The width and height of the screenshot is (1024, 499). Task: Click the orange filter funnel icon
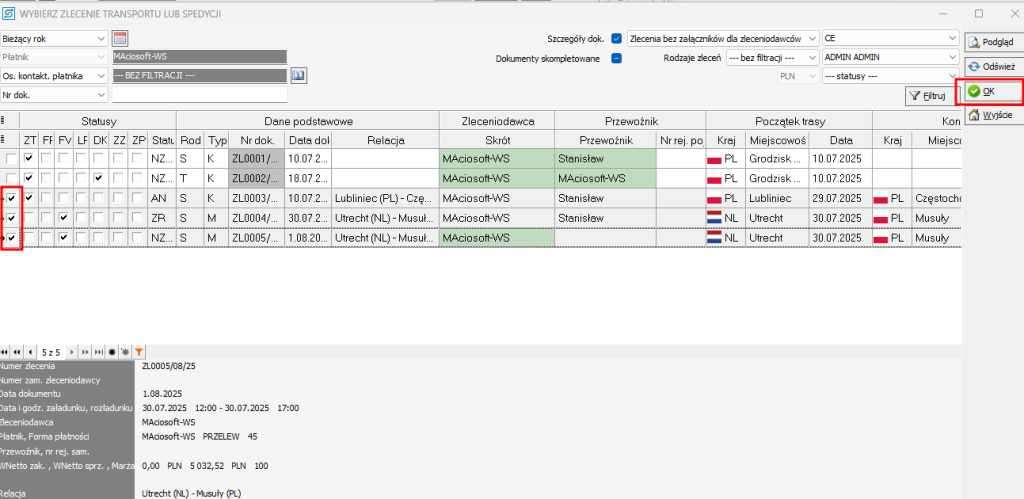(139, 352)
